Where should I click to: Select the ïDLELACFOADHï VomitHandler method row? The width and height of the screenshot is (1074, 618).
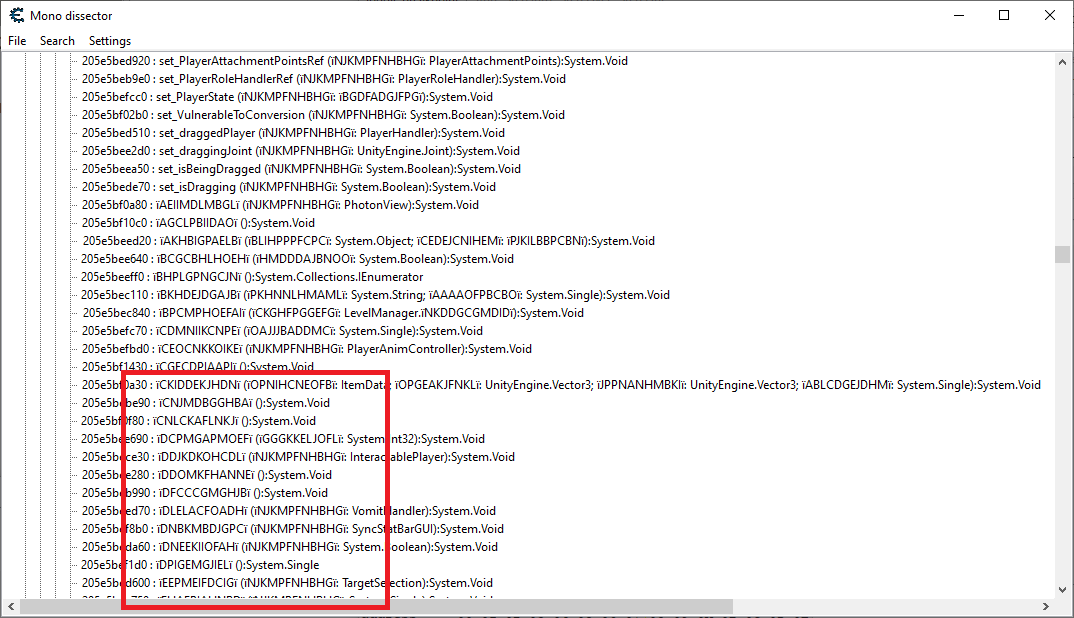coord(289,510)
